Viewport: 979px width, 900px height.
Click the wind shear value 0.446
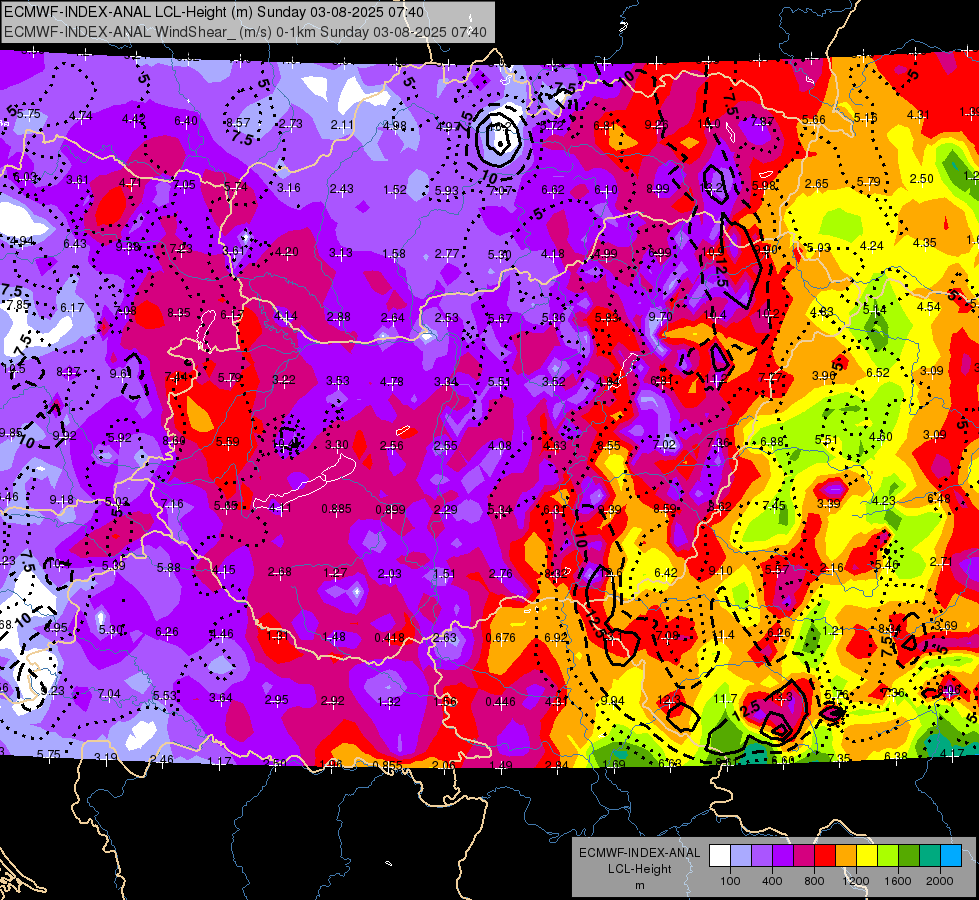(501, 702)
